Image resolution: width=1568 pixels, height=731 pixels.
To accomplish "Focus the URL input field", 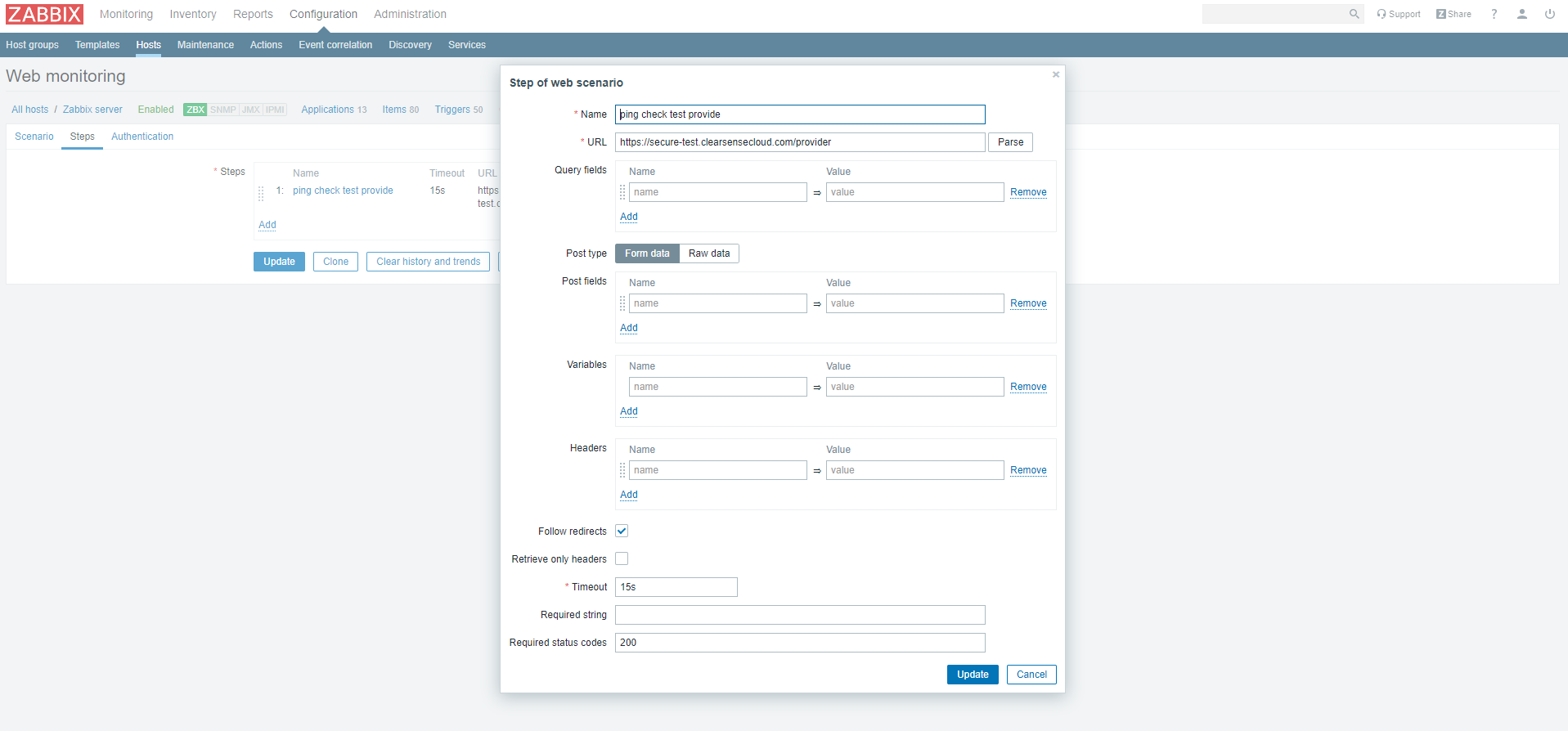I will coord(800,142).
